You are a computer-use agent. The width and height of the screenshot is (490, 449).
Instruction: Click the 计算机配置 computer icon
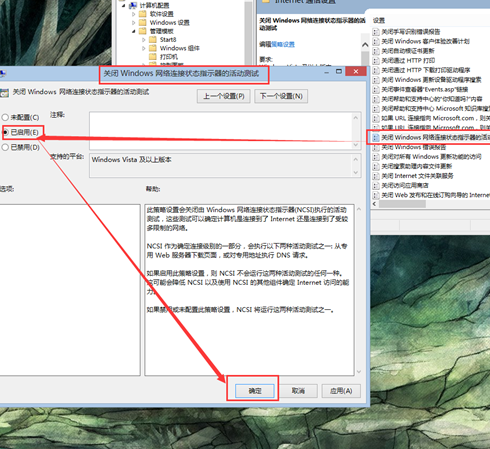point(133,5)
